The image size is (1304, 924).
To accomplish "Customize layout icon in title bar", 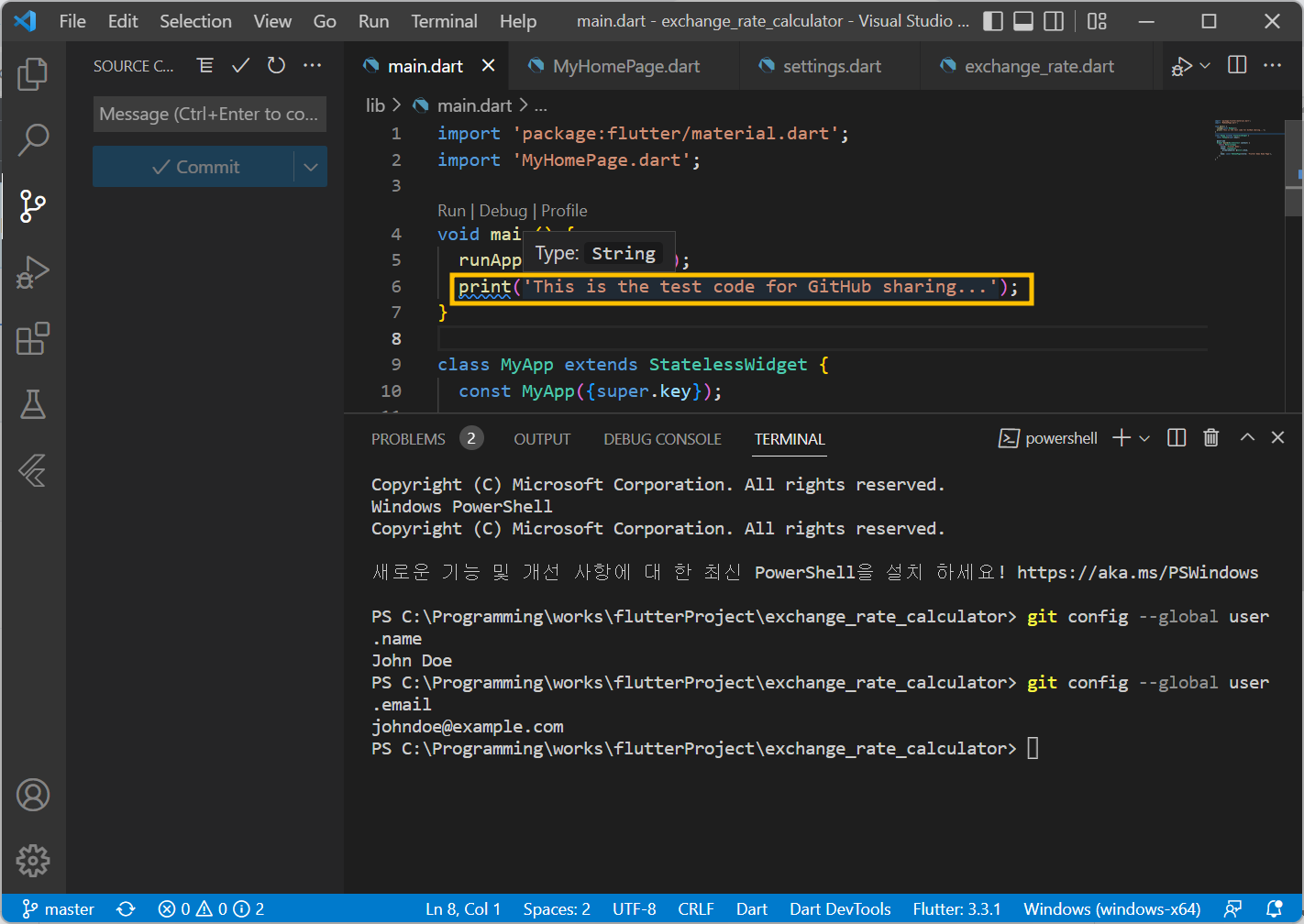I will coord(1097,21).
